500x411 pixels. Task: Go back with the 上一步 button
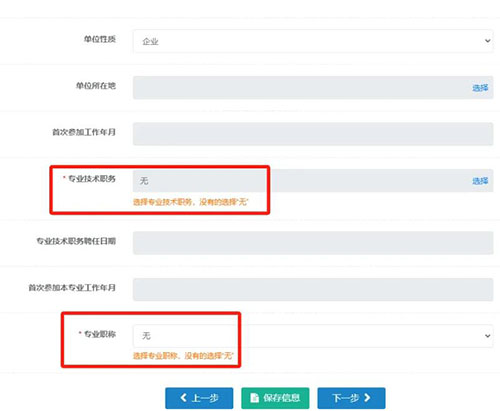coord(199,398)
